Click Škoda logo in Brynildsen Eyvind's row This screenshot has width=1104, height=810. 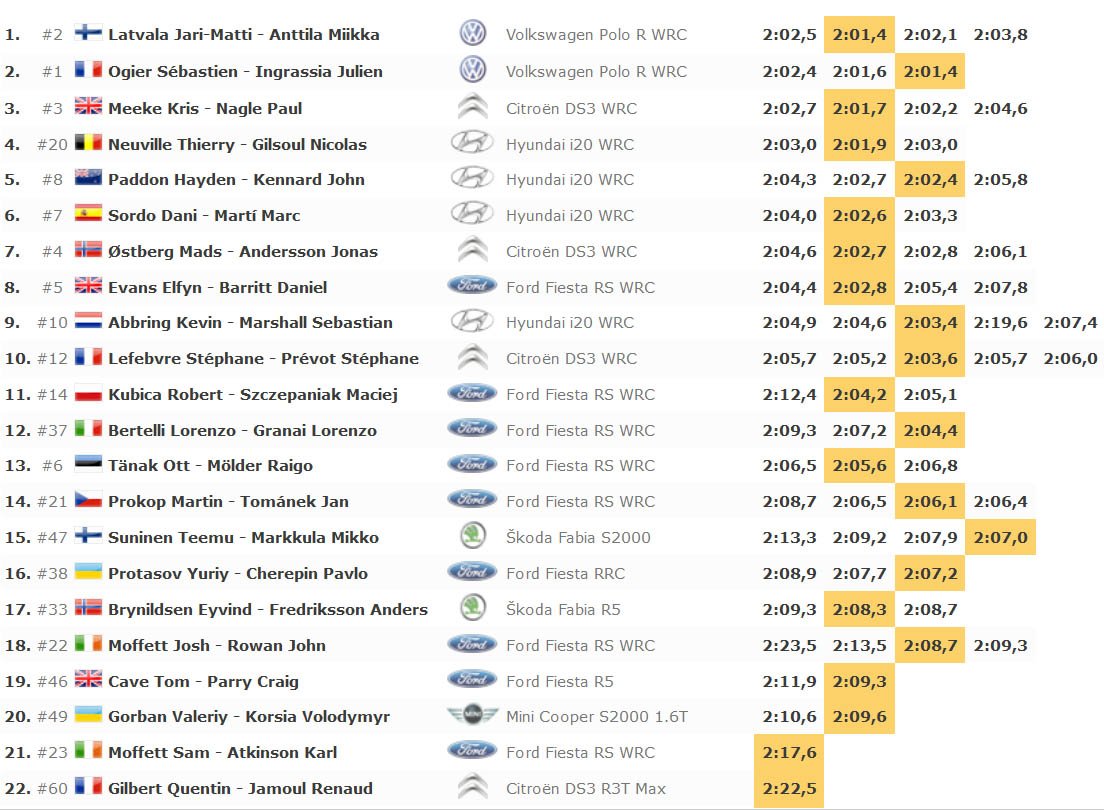pos(472,608)
